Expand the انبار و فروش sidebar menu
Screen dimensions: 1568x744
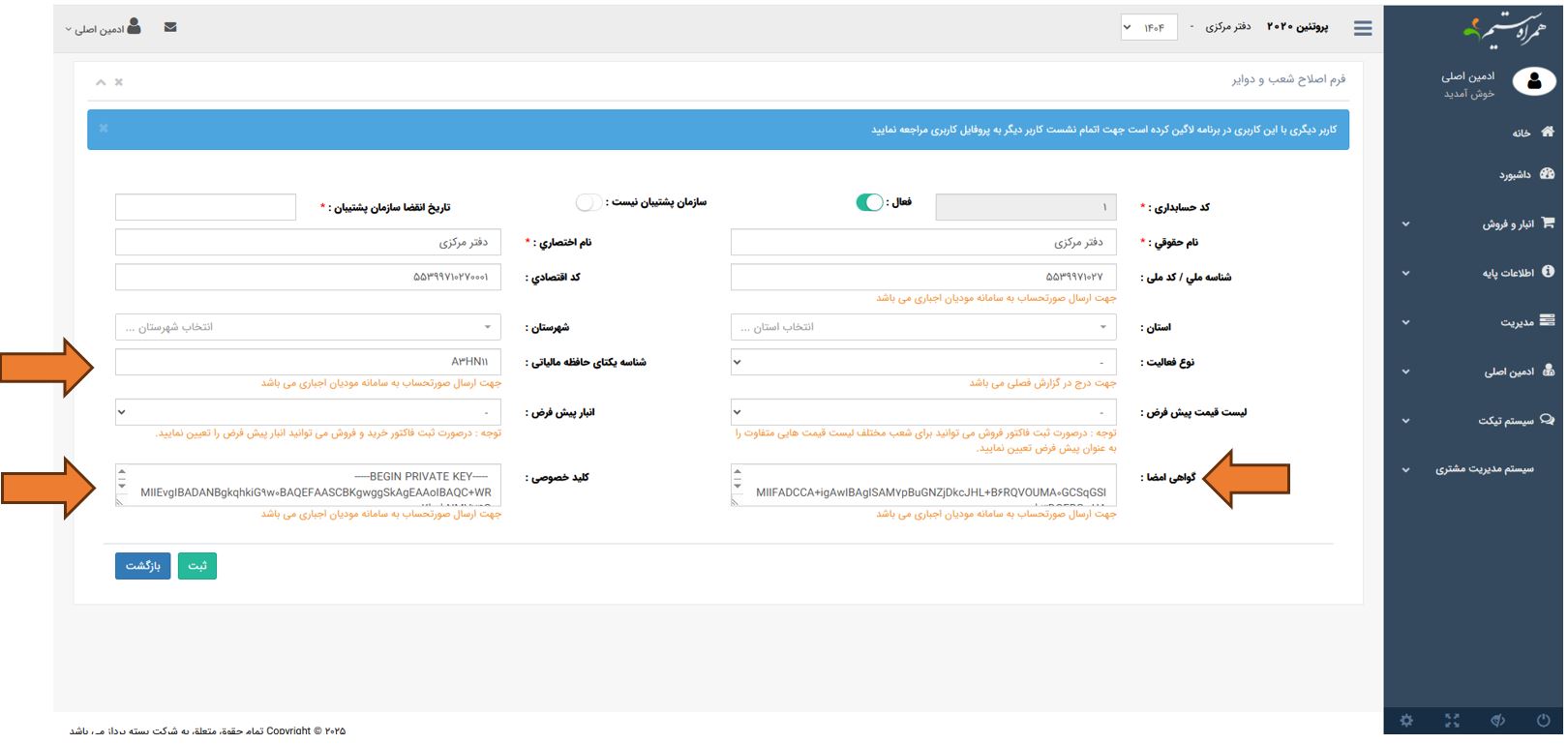click(1508, 224)
